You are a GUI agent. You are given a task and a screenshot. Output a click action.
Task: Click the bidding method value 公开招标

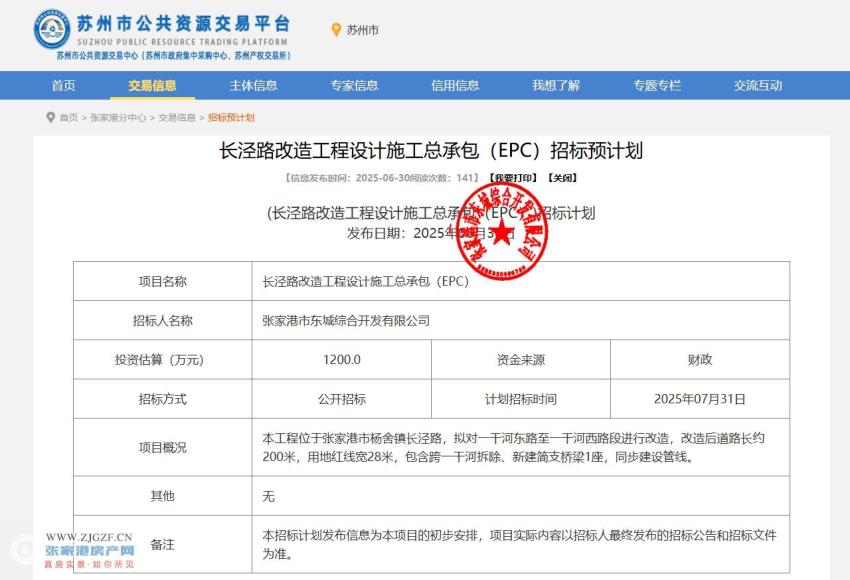(x=342, y=399)
